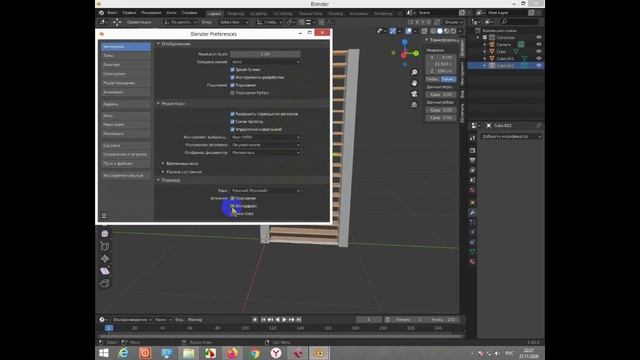Click the timeline current frame marker

(109, 328)
